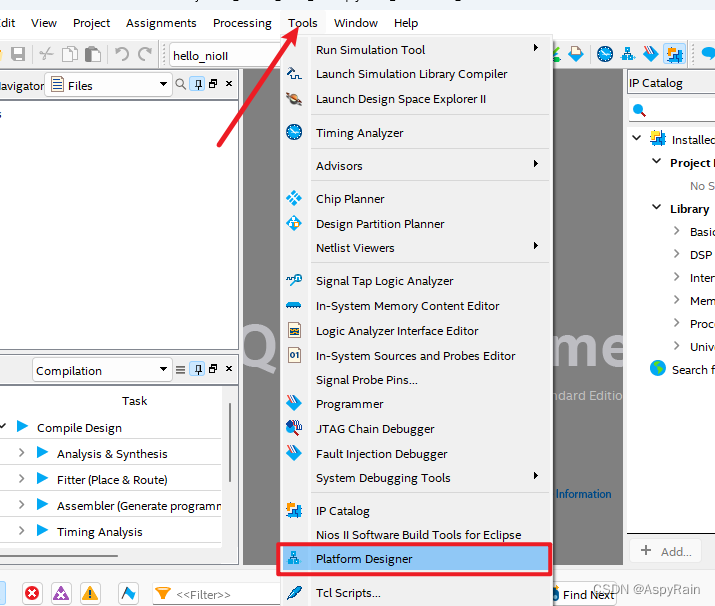Viewport: 715px width, 606px height.
Task: Toggle the blue flag messages filter
Action: [x=128, y=593]
